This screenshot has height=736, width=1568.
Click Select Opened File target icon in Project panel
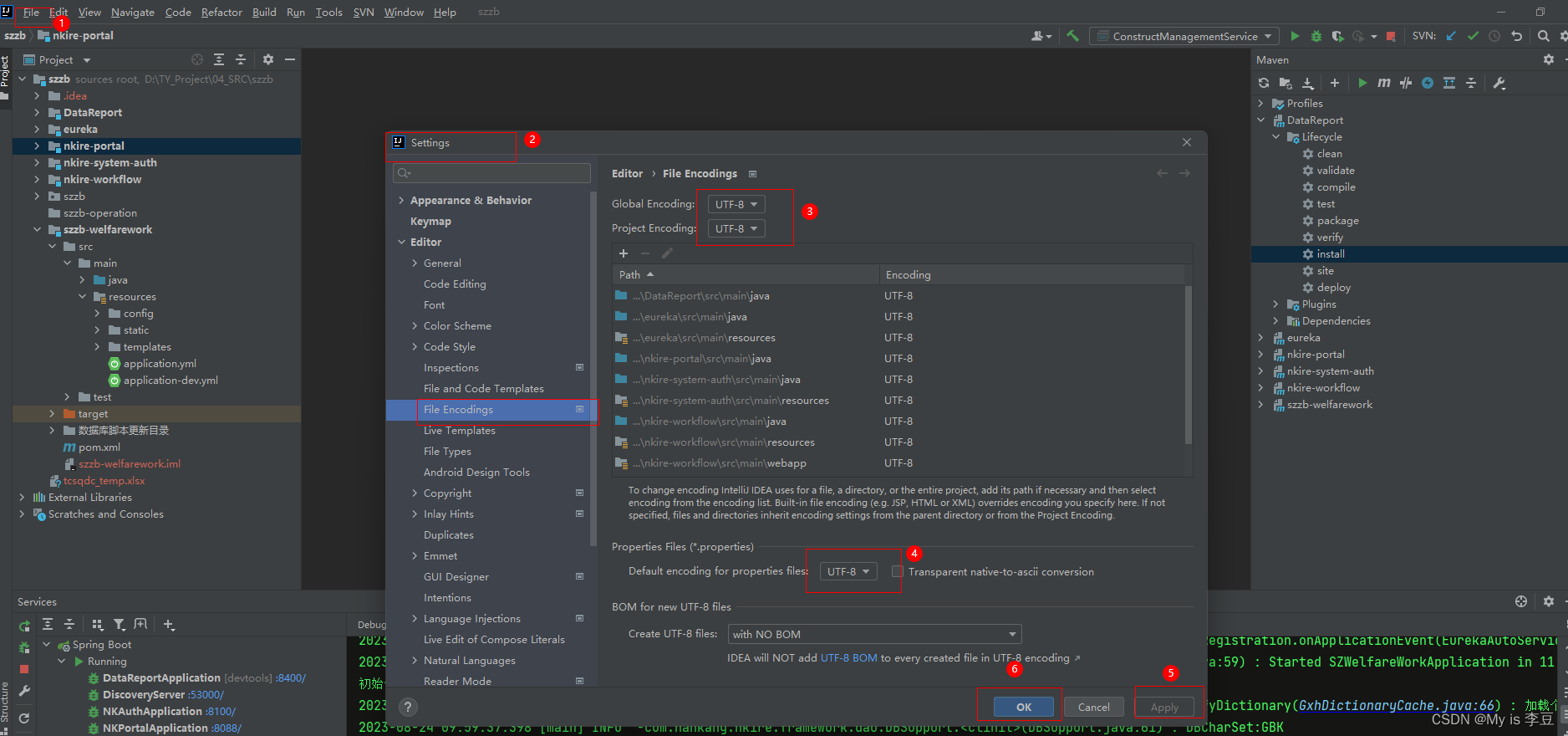(197, 59)
